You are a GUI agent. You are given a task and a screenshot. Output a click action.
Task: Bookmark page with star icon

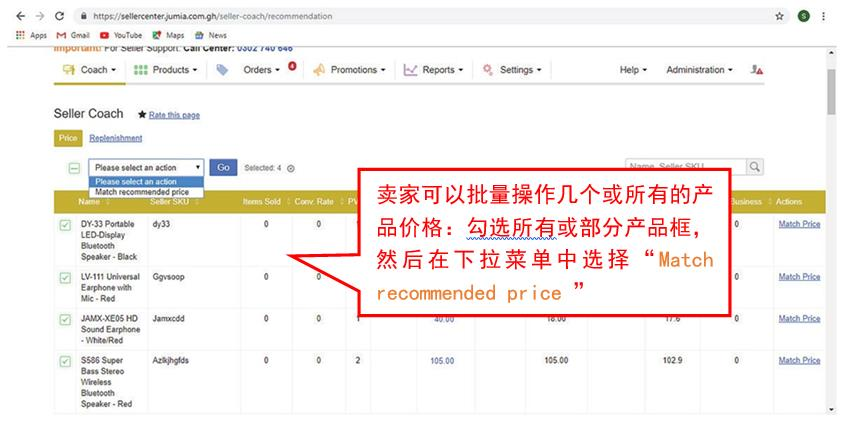pyautogui.click(x=779, y=16)
